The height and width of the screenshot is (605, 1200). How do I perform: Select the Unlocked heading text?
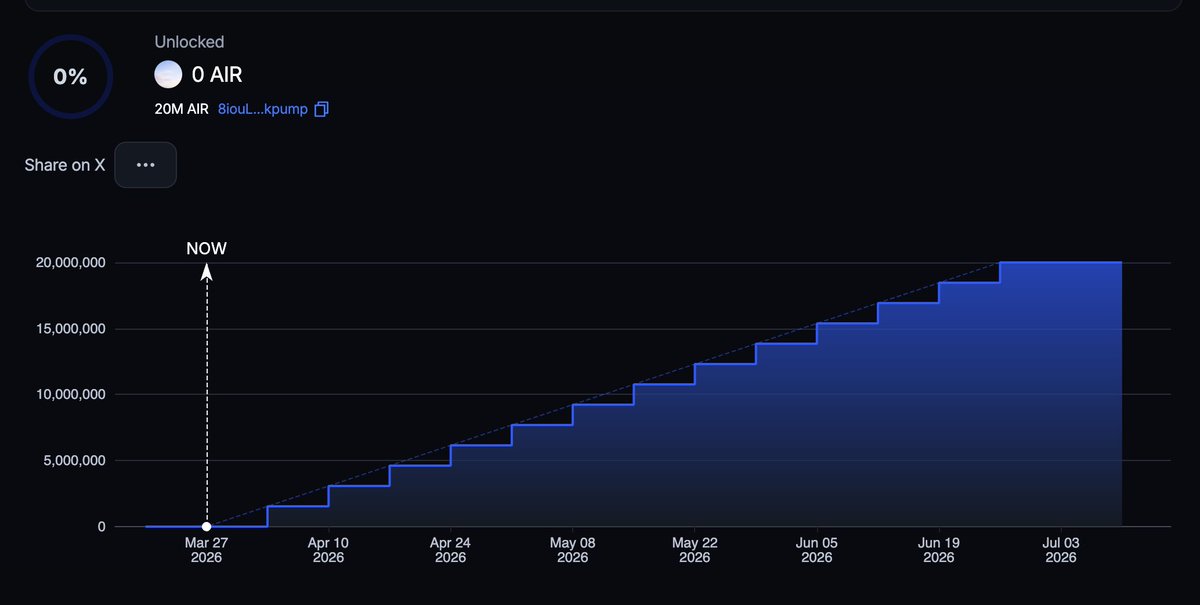click(x=189, y=42)
